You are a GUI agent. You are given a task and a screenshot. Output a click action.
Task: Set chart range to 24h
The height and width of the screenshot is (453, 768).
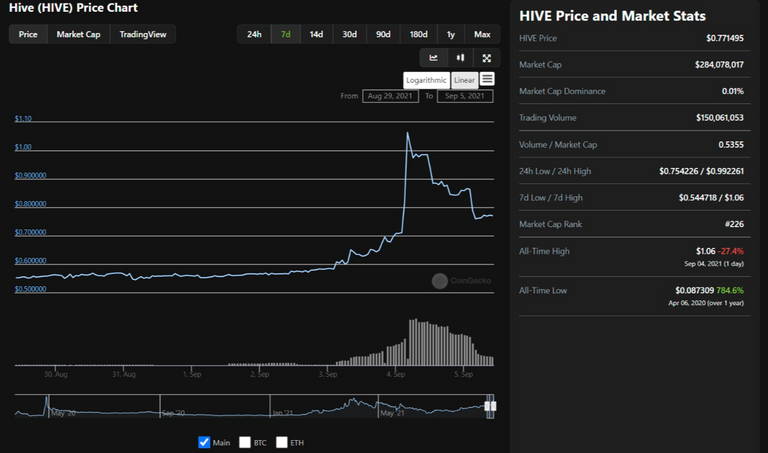[x=254, y=34]
